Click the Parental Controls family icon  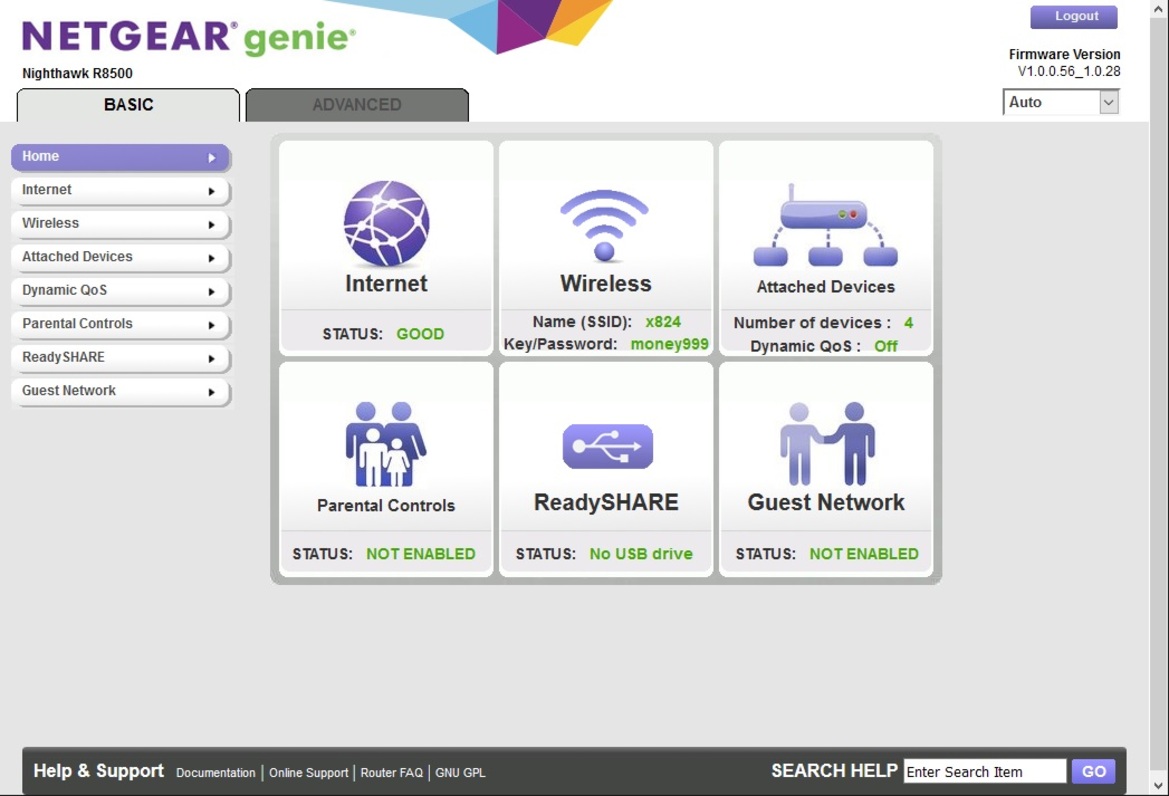[385, 444]
